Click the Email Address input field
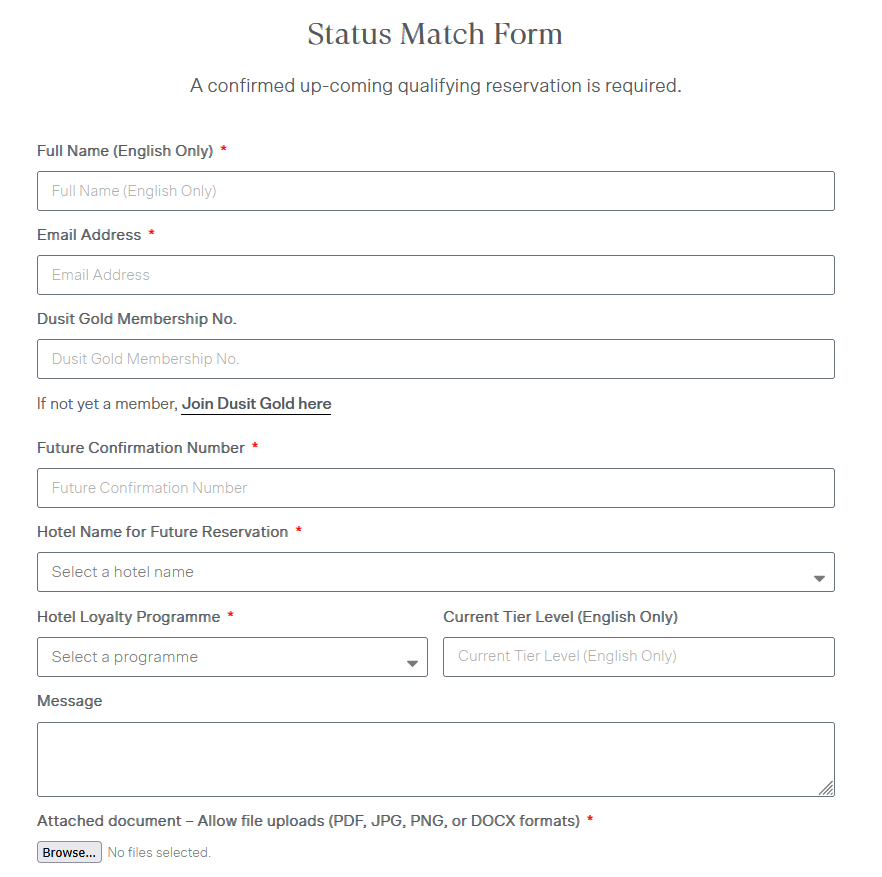 [435, 275]
